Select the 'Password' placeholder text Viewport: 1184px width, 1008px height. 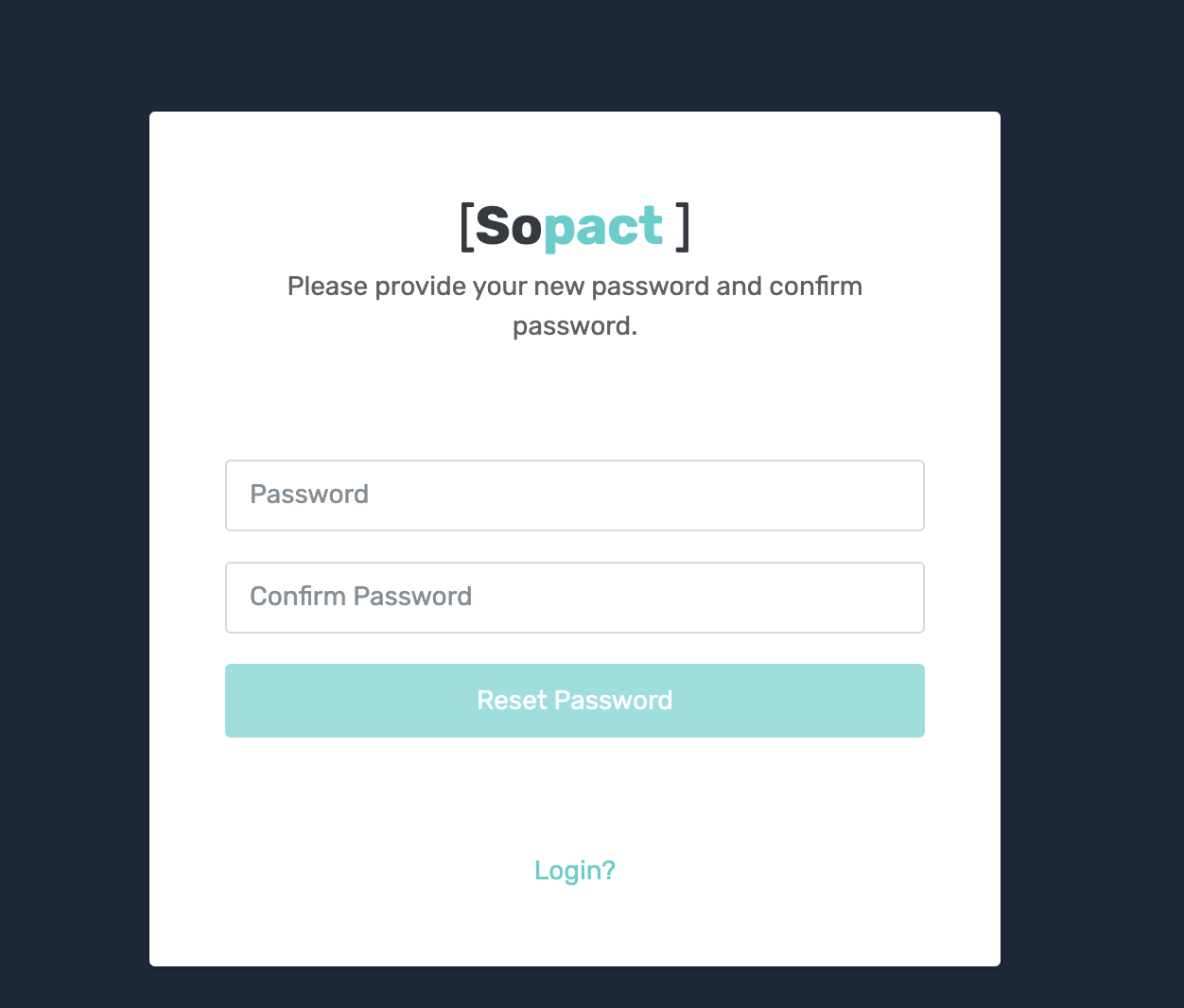point(309,495)
